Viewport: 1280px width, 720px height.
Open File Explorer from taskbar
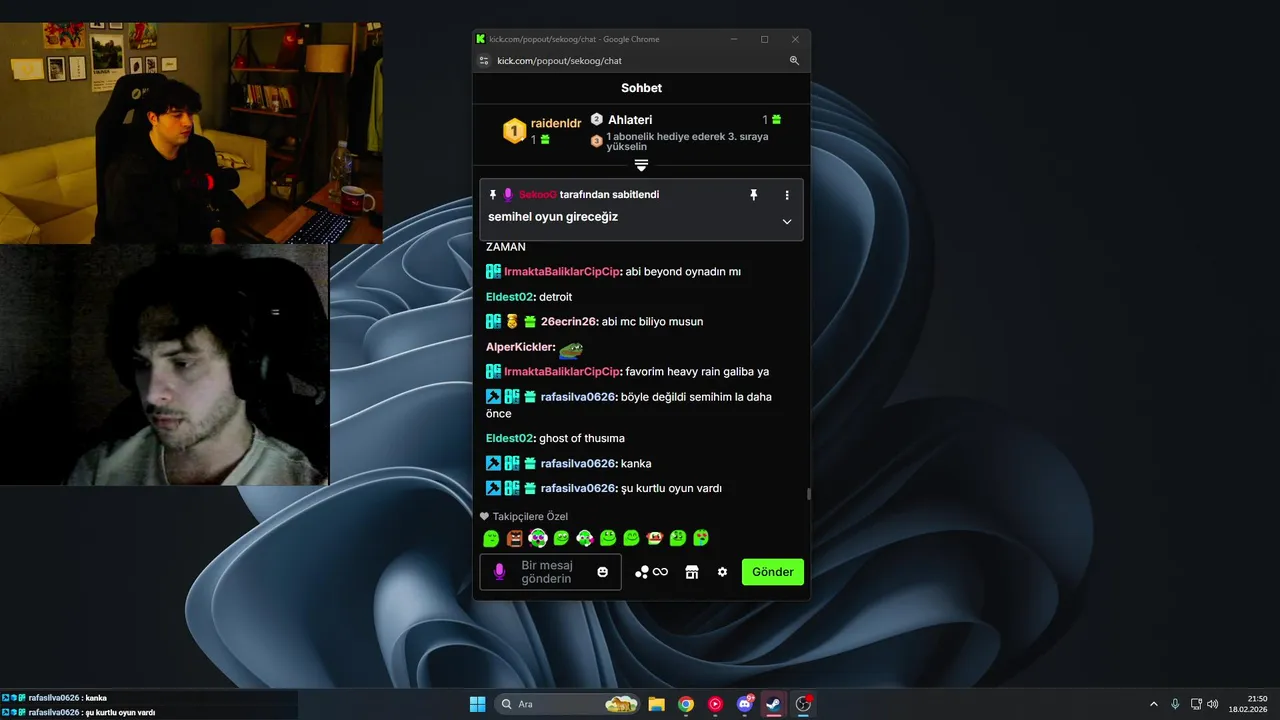point(656,704)
